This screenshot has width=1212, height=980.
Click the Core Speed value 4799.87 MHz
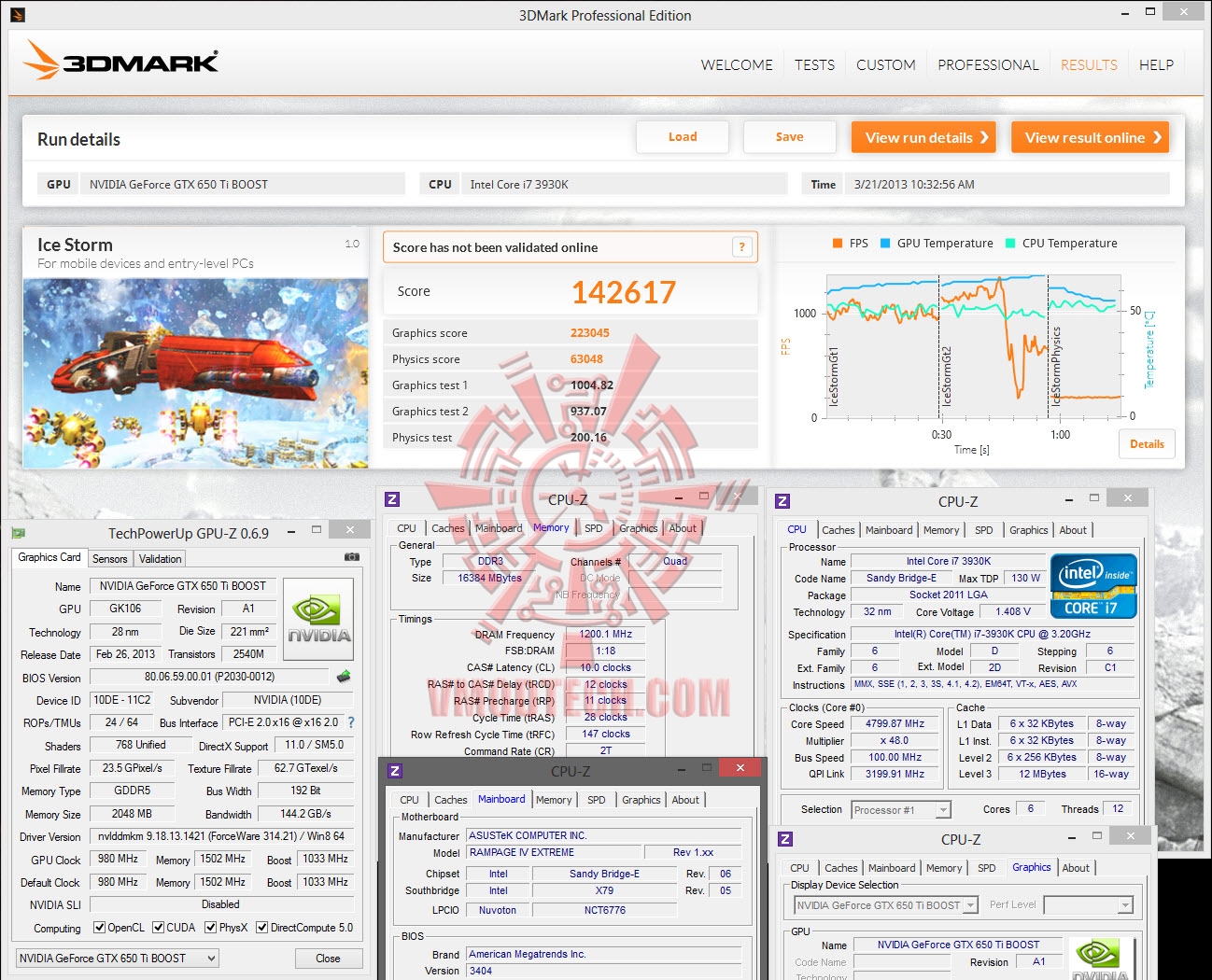pos(895,724)
